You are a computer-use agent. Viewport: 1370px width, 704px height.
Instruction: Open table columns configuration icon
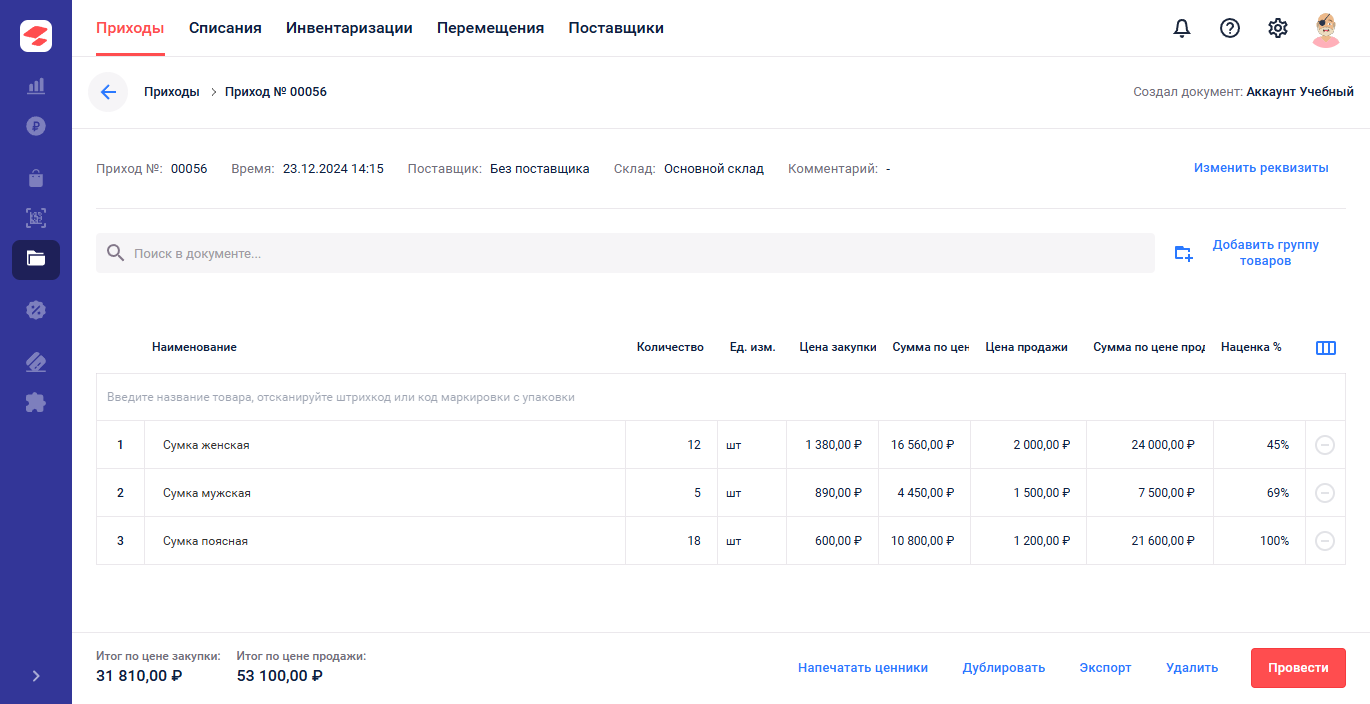(x=1326, y=348)
